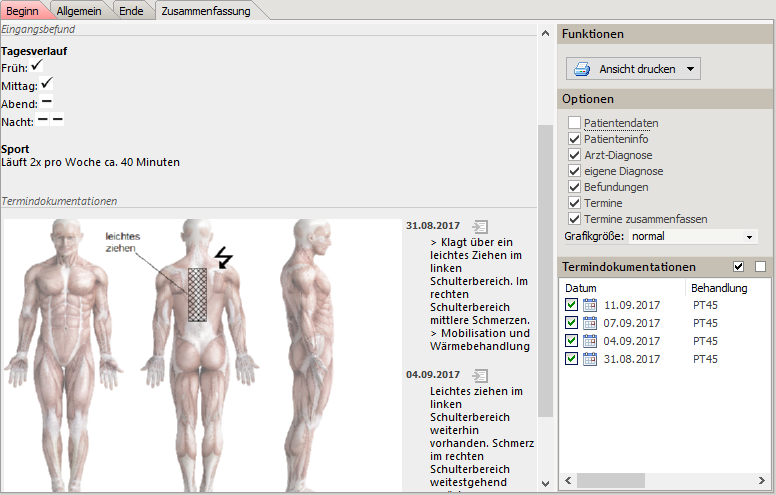
Task: Click the calendar icon for 07.09.2017
Action: pyautogui.click(x=590, y=323)
